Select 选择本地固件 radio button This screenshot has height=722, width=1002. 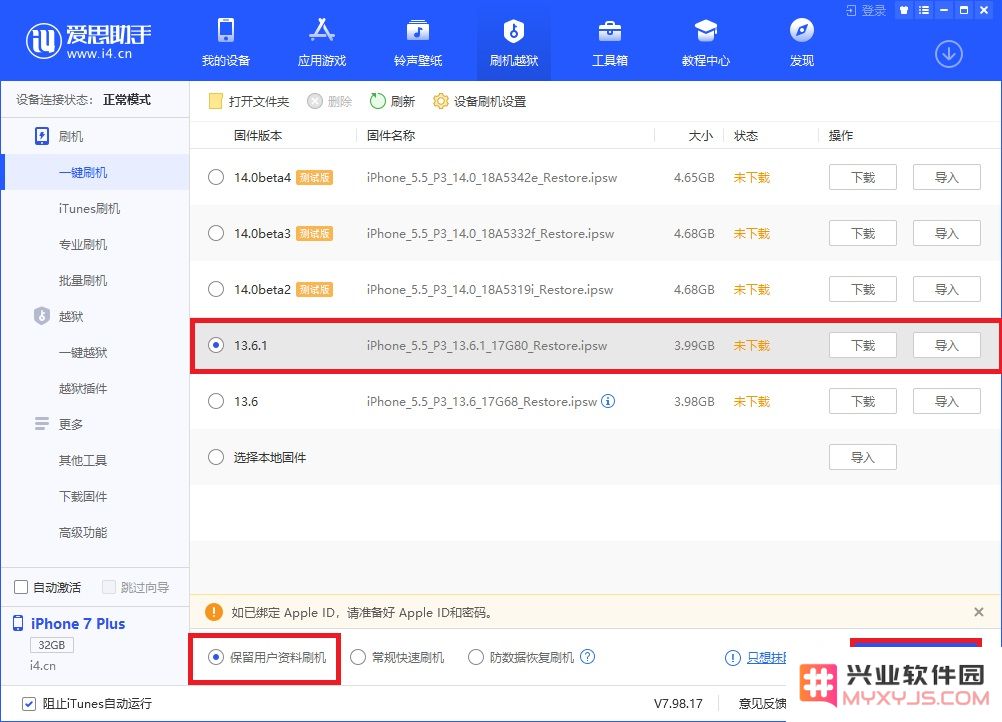[216, 457]
